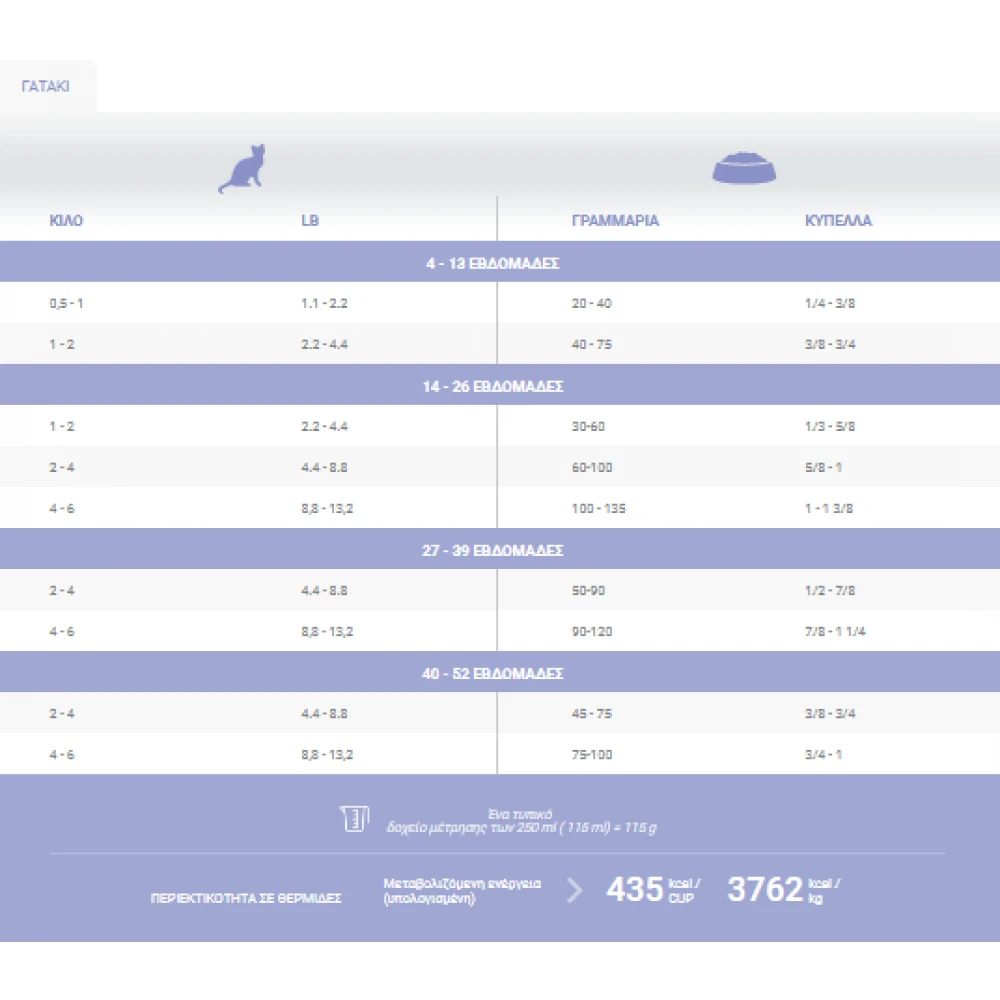The height and width of the screenshot is (1000, 1000).
Task: Click the 7/8 - 1 1/4 cups cell
Action: click(835, 632)
